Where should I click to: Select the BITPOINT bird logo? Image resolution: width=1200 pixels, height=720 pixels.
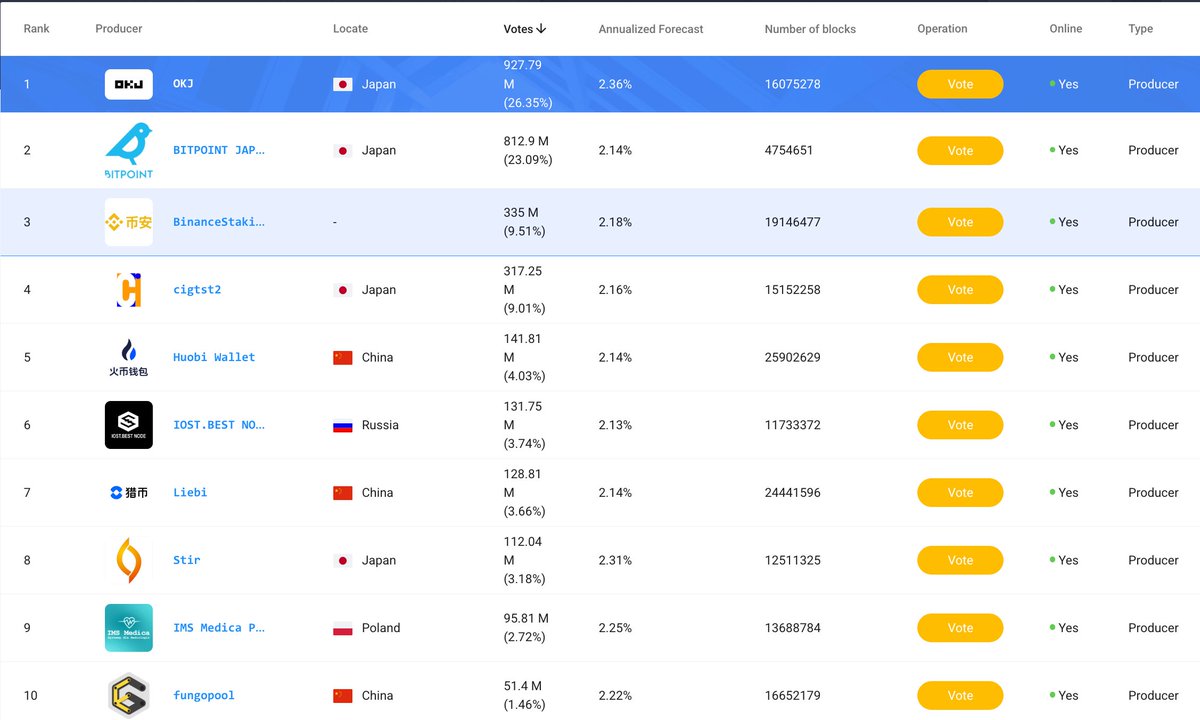(128, 148)
